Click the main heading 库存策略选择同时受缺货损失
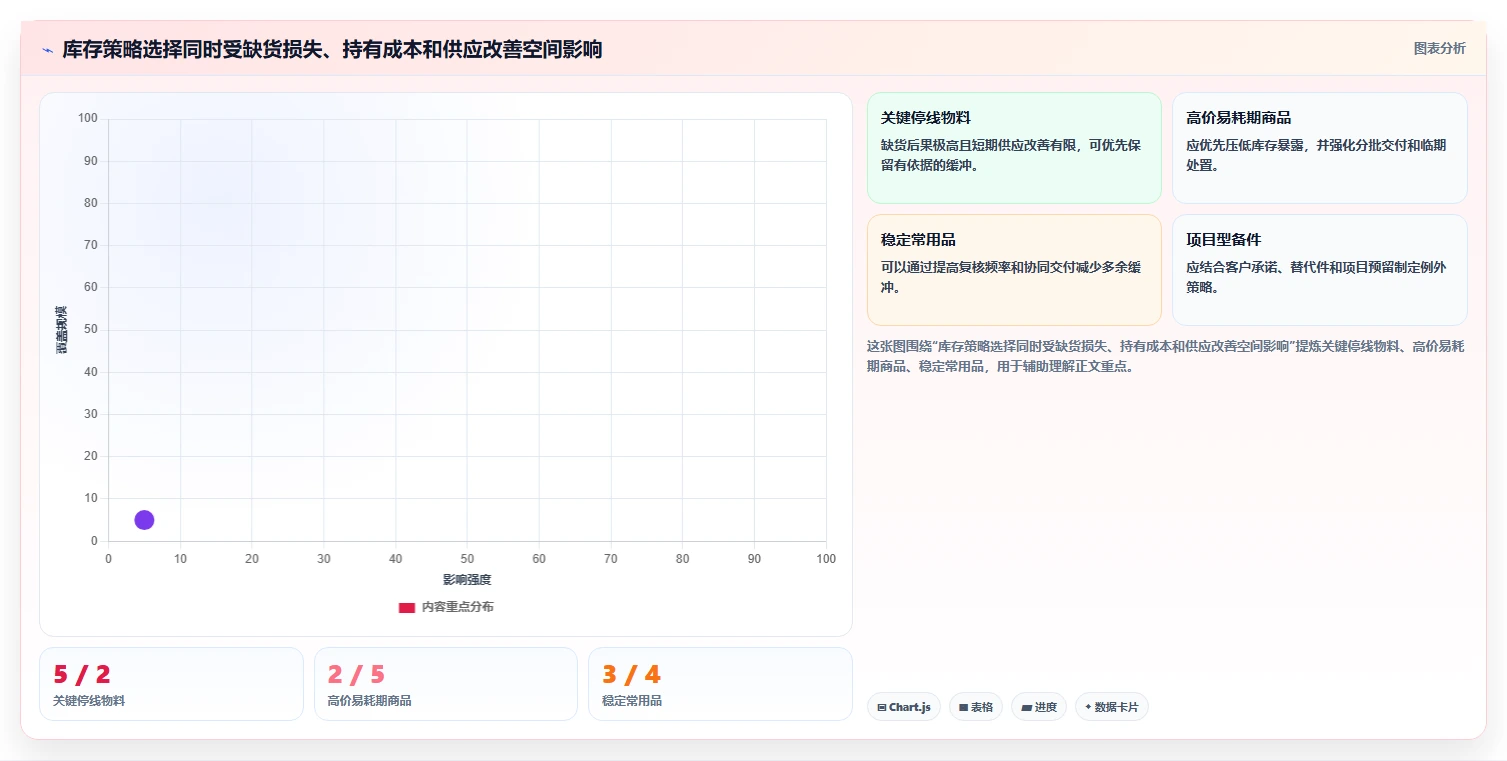Screen dimensions: 1507x761 (x=332, y=49)
